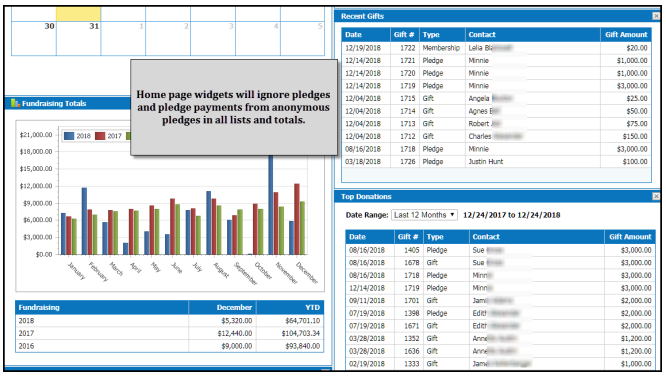The image size is (666, 377).
Task: Click the 2017 legend color swatch
Action: [100, 136]
